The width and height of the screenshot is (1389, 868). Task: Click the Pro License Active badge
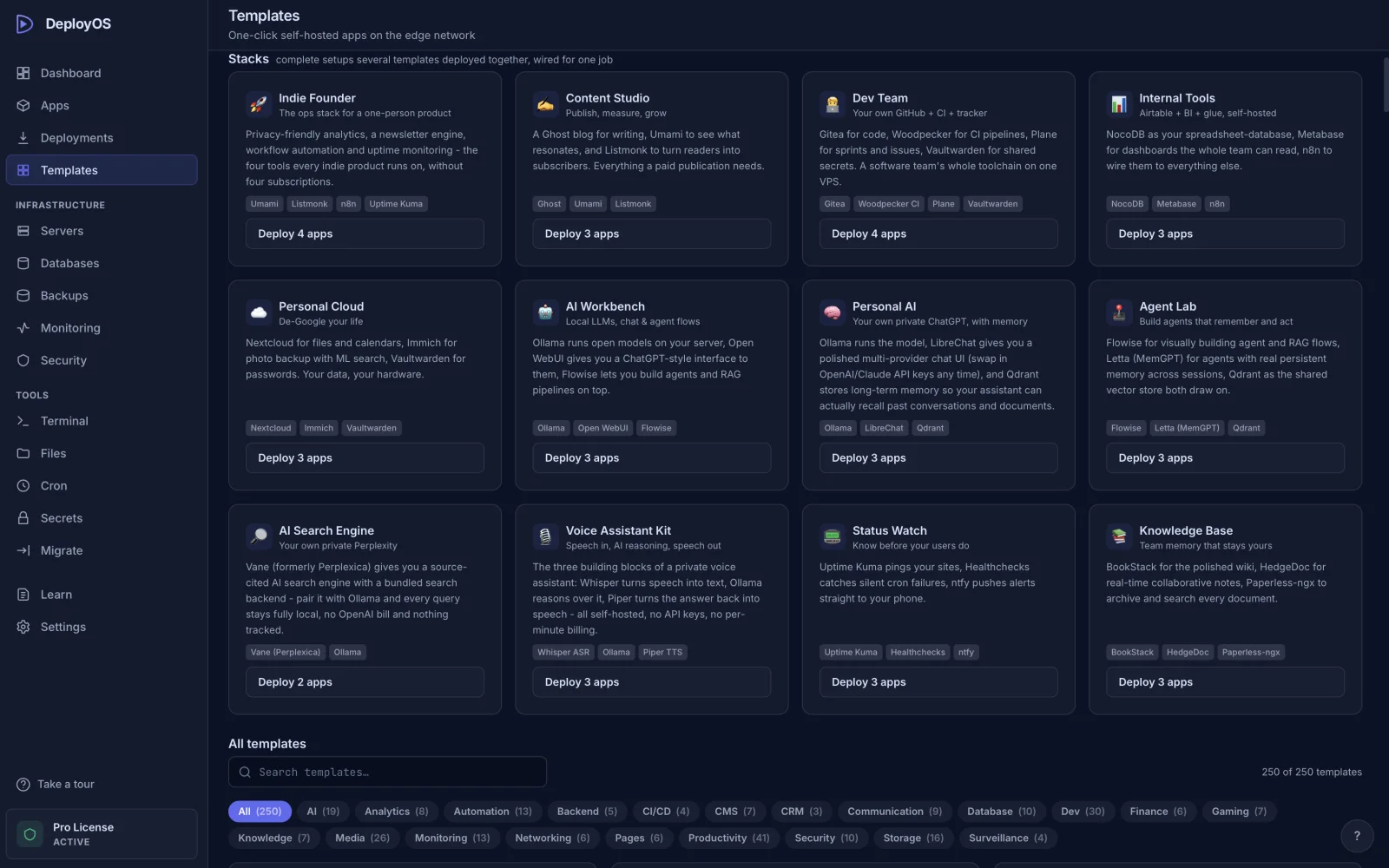click(102, 834)
